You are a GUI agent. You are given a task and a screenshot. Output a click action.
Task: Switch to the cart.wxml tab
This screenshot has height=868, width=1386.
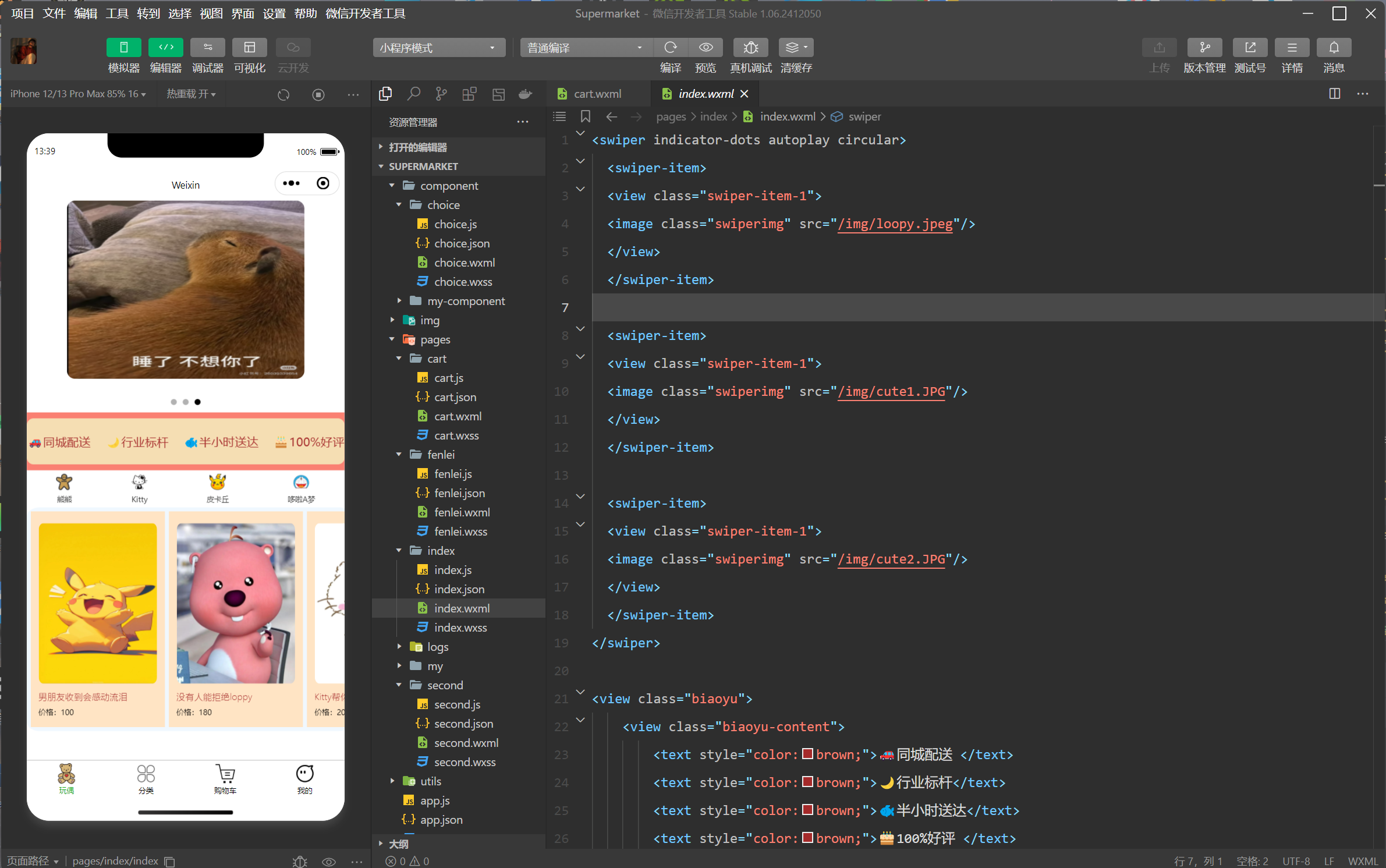(597, 94)
